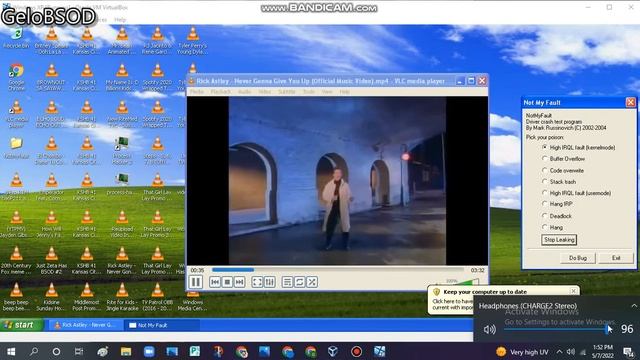This screenshot has height=360, width=640.
Task: Open the Audio menu in VLC
Action: [244, 92]
